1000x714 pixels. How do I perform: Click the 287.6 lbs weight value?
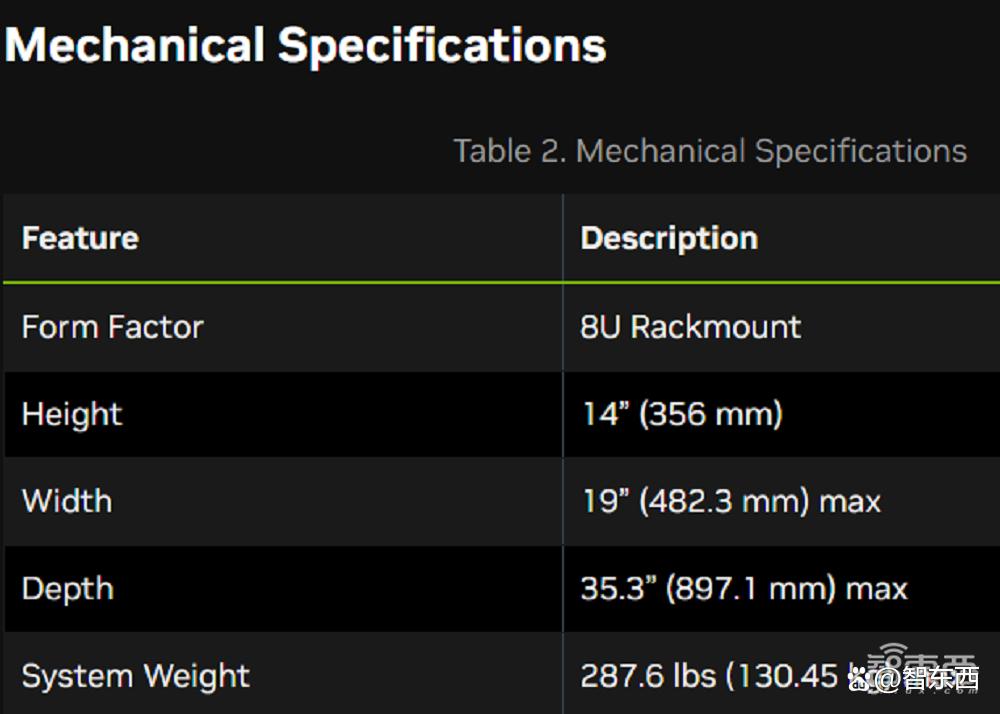[x=714, y=676]
